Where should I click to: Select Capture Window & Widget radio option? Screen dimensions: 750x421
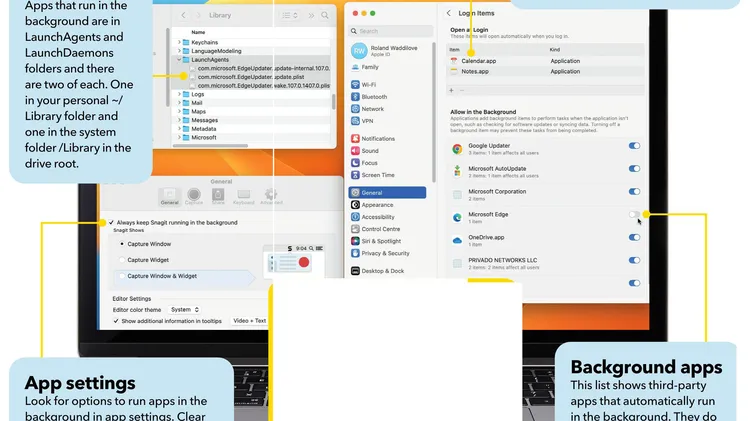tap(122, 276)
